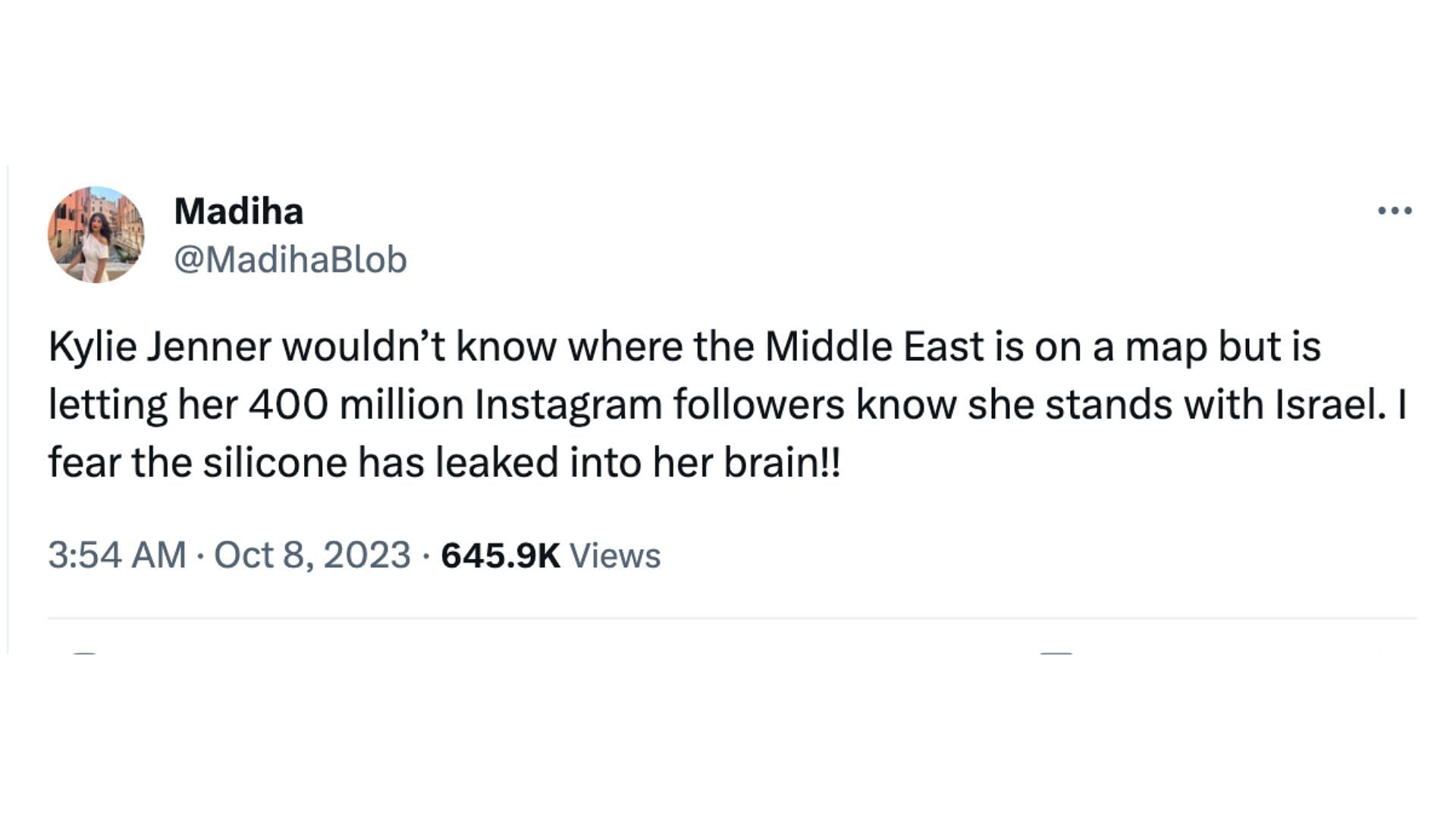
Task: Click the word map in tweet
Action: coord(1166,347)
